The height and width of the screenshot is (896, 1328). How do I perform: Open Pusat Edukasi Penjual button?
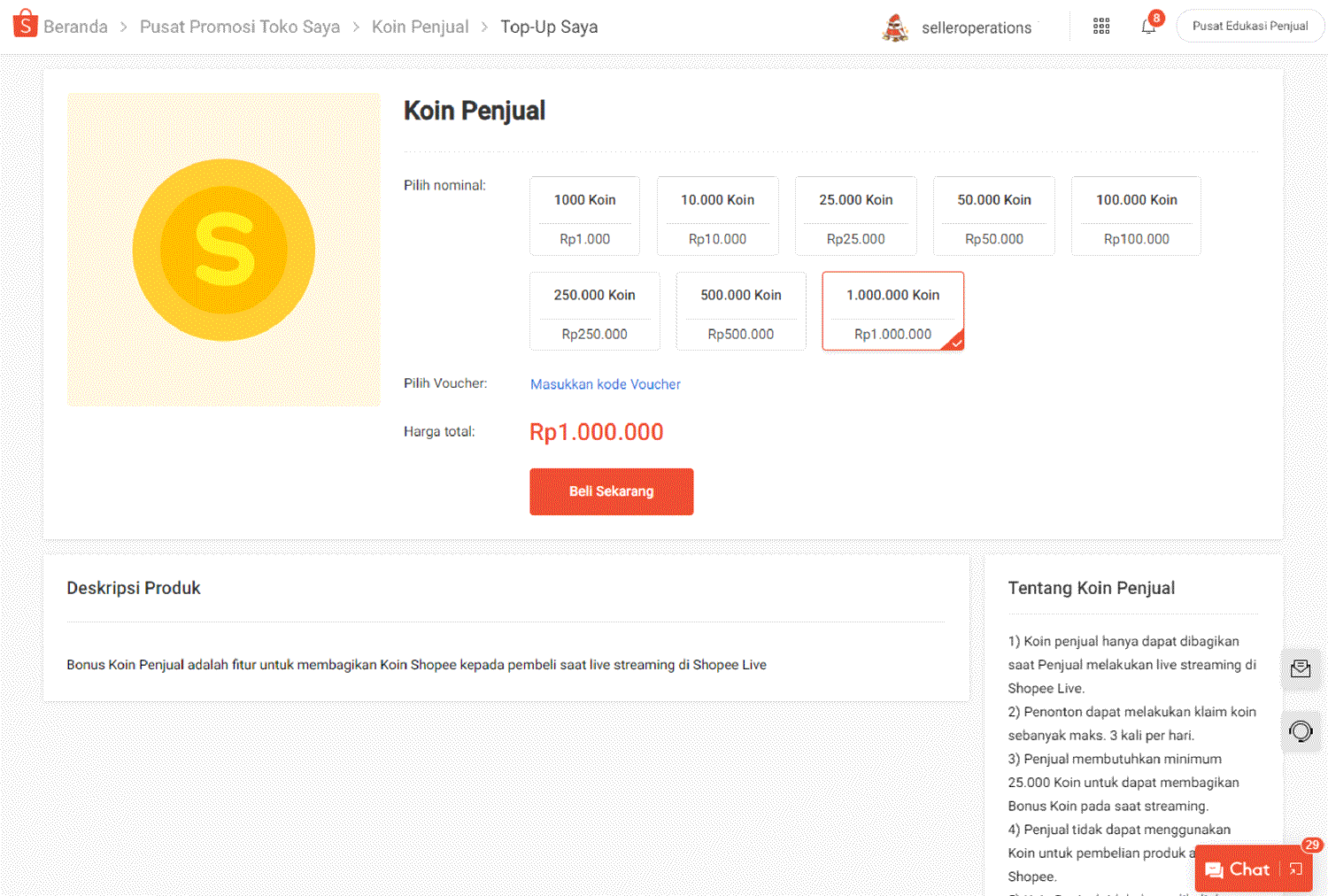[x=1250, y=26]
